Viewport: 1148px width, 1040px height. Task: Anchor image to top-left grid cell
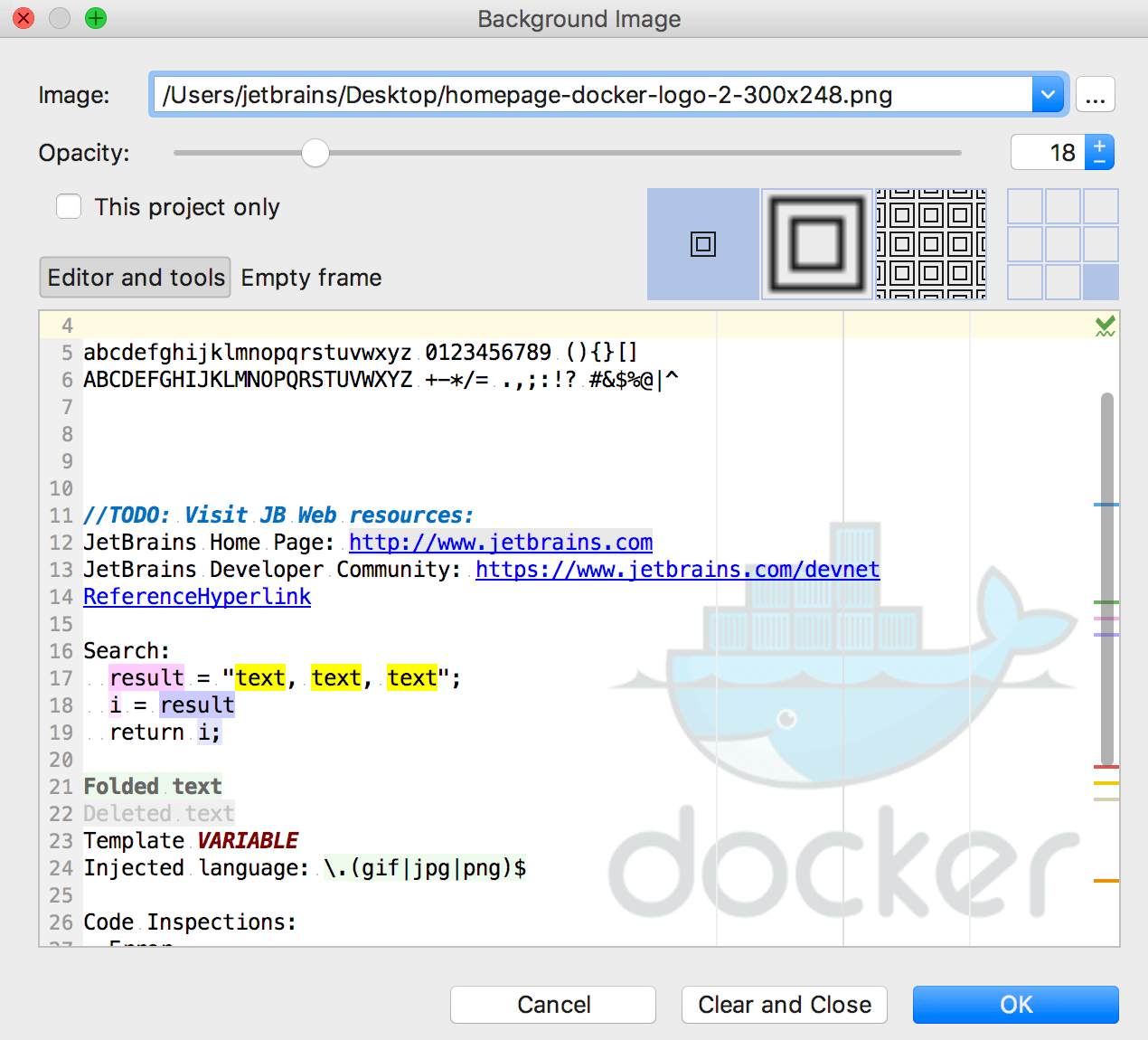point(1025,206)
